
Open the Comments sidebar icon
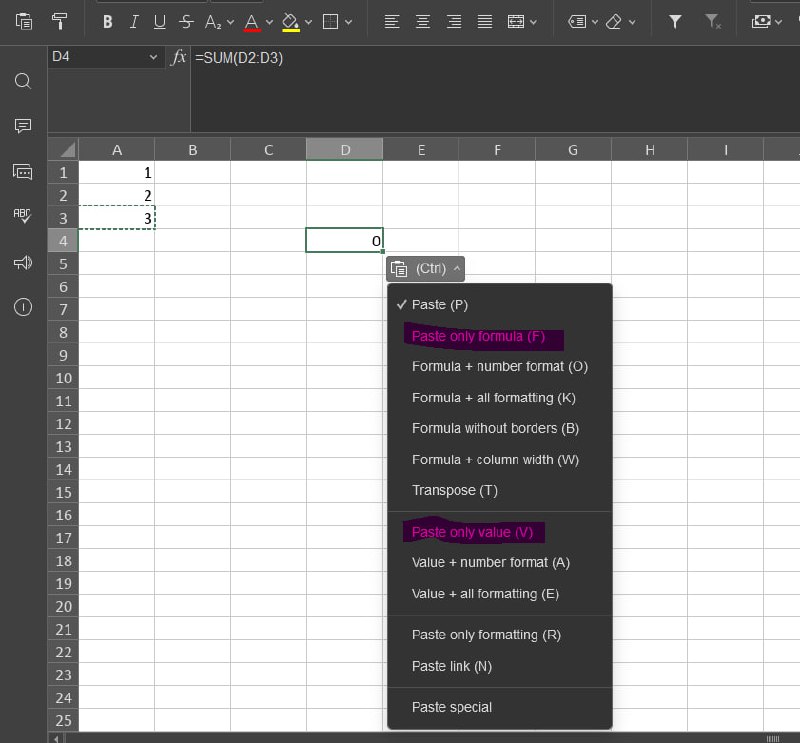click(23, 126)
